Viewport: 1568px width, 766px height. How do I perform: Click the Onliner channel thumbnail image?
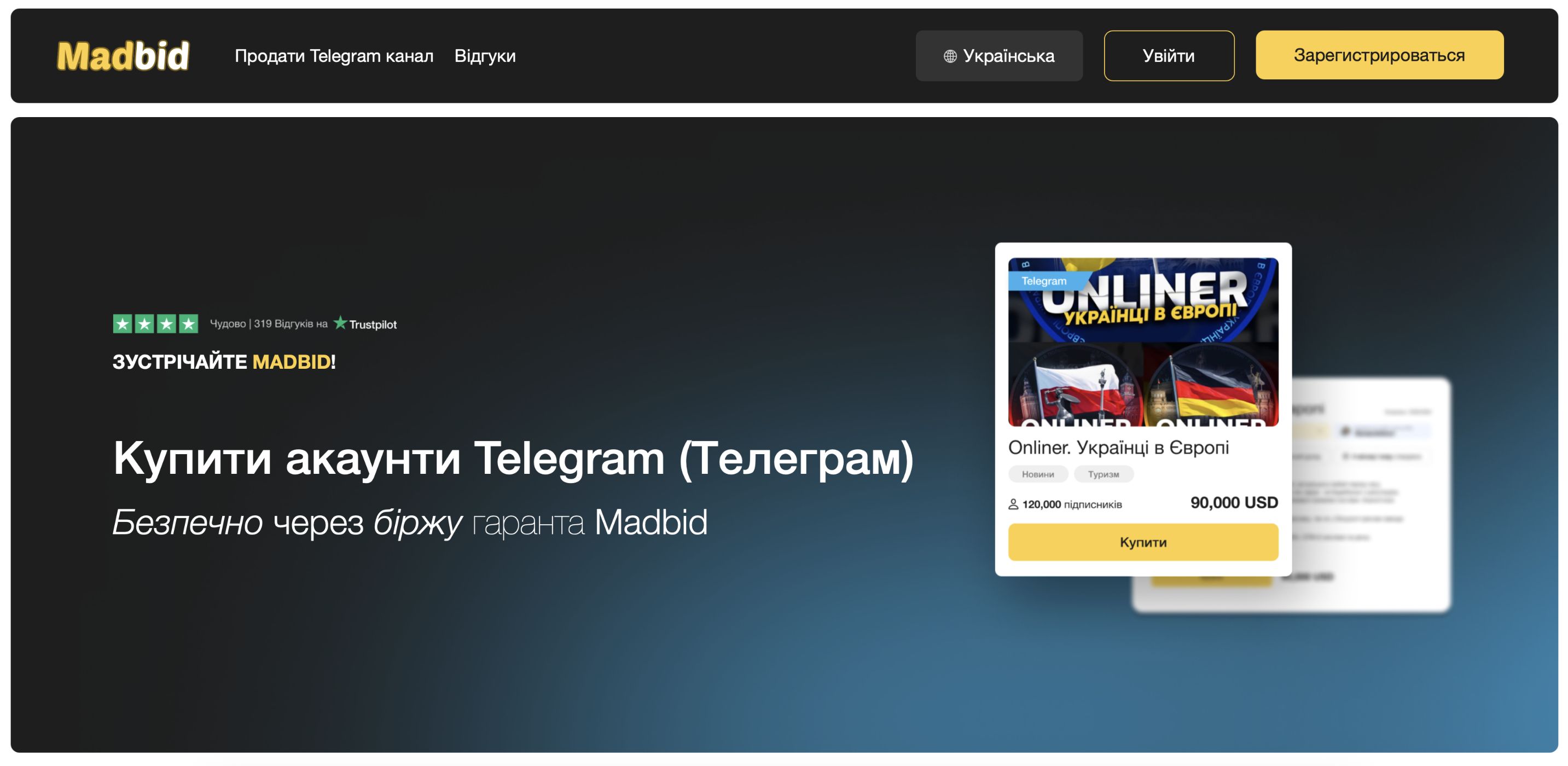1143,341
